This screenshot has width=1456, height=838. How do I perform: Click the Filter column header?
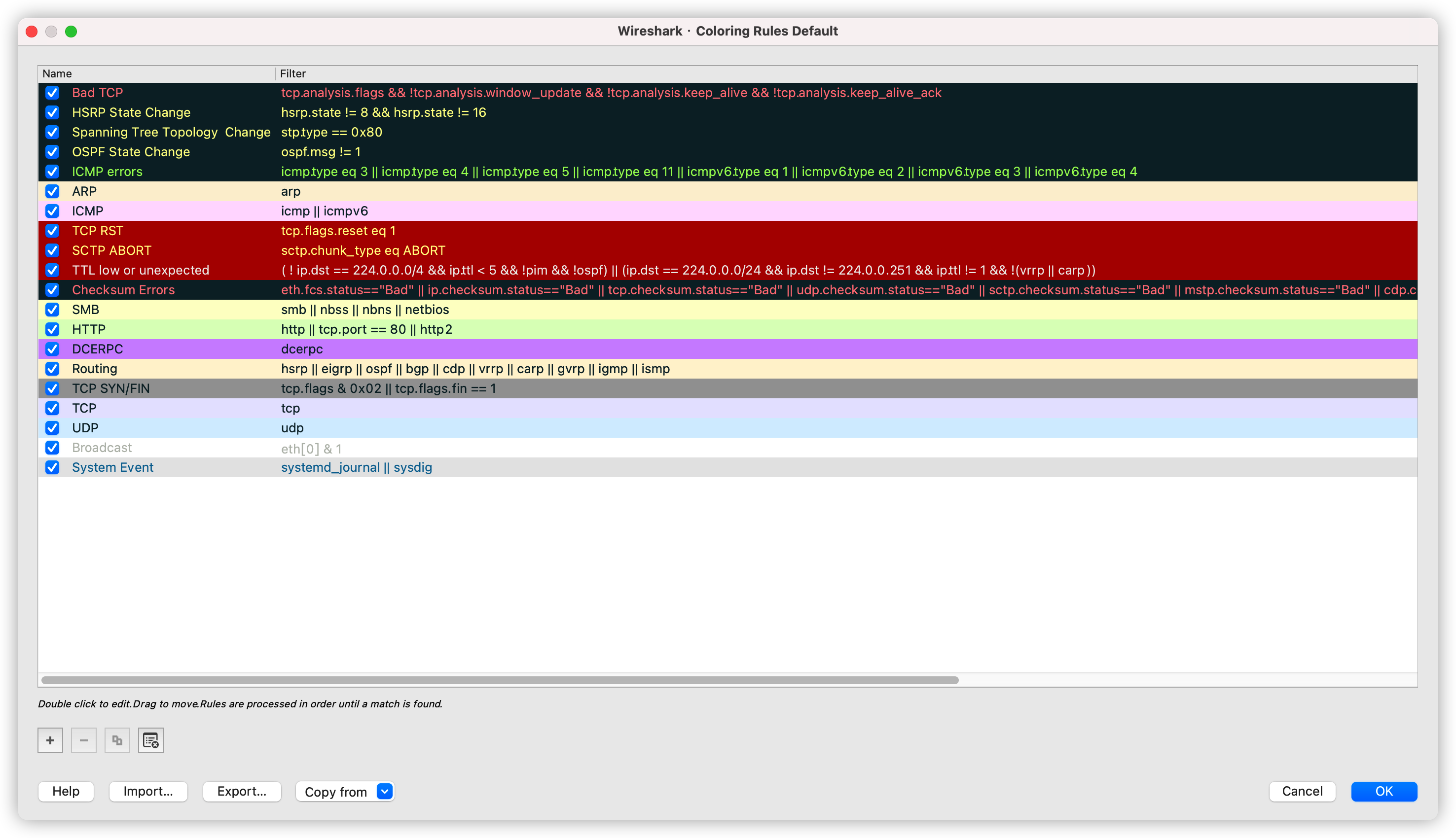(x=846, y=73)
